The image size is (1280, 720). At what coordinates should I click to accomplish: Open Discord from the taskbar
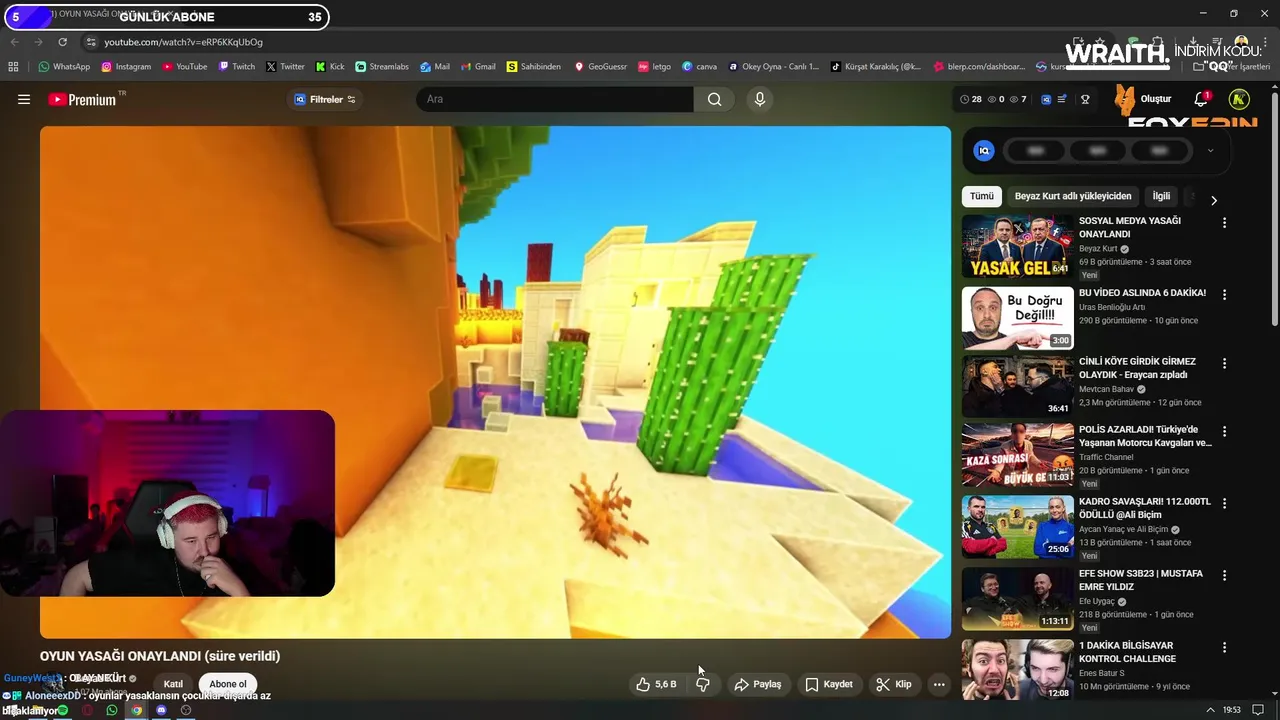161,710
